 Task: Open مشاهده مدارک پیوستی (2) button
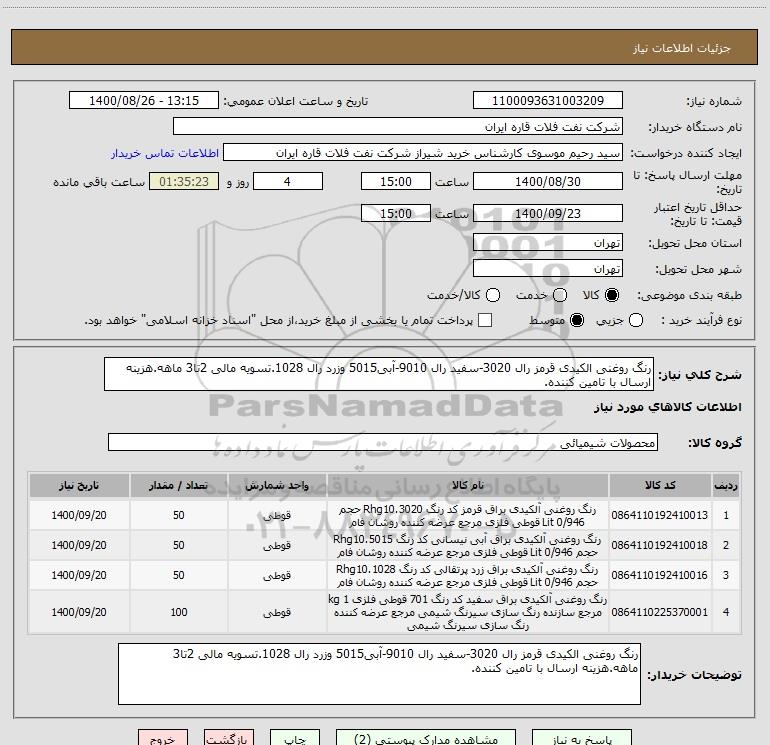point(426,738)
